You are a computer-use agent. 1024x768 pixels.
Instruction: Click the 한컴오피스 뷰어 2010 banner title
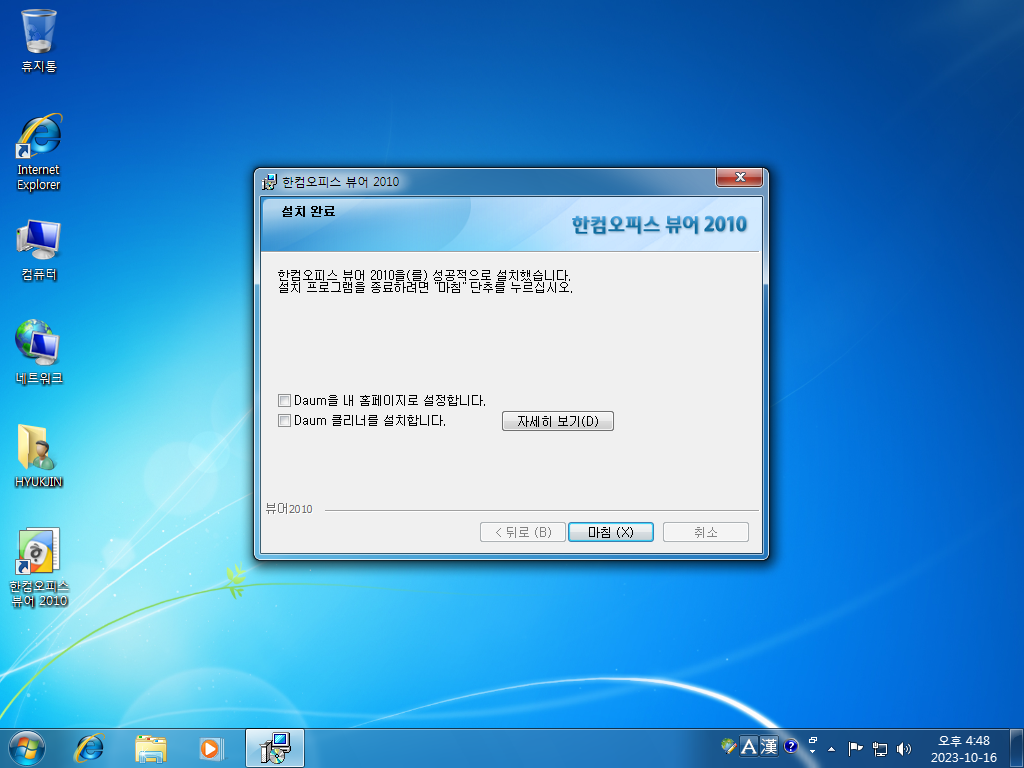point(659,225)
